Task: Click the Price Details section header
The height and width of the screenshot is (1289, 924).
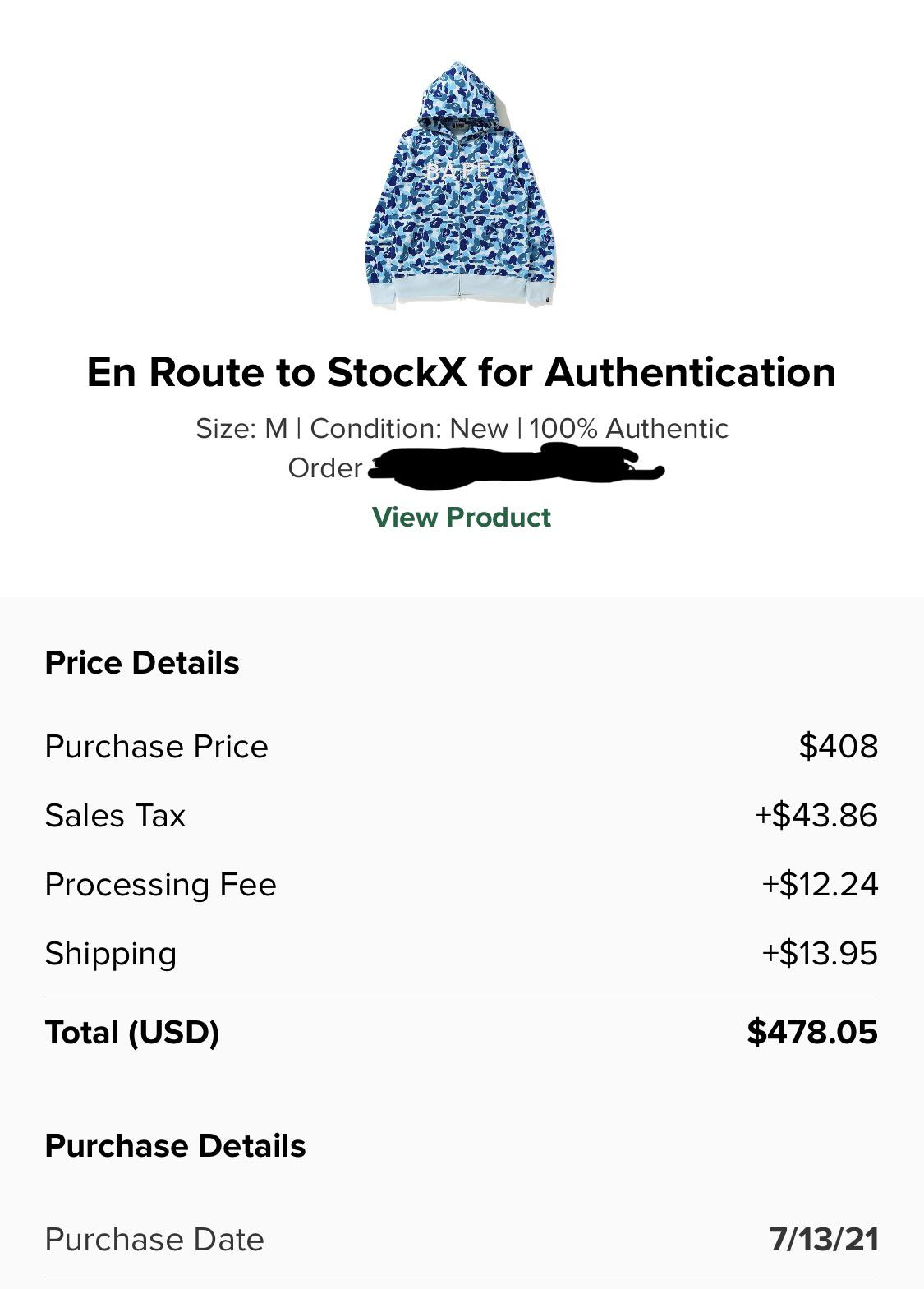Action: 143,662
